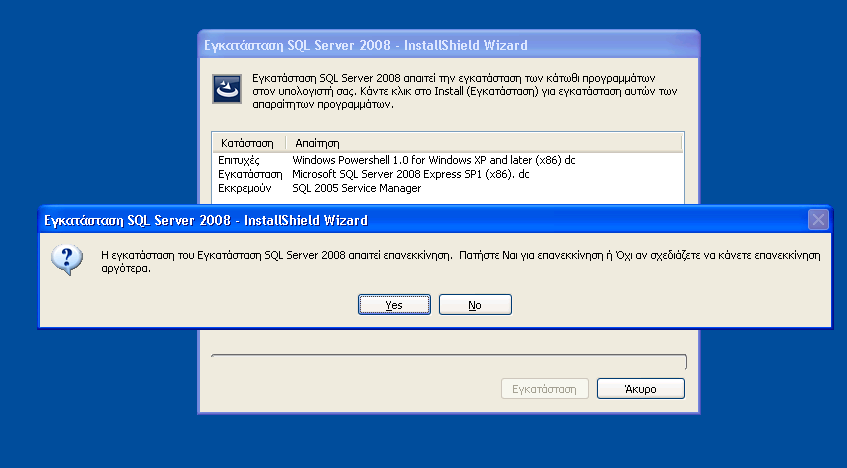Click the installer icon in wizard window
This screenshot has width=847, height=468.
pos(227,89)
